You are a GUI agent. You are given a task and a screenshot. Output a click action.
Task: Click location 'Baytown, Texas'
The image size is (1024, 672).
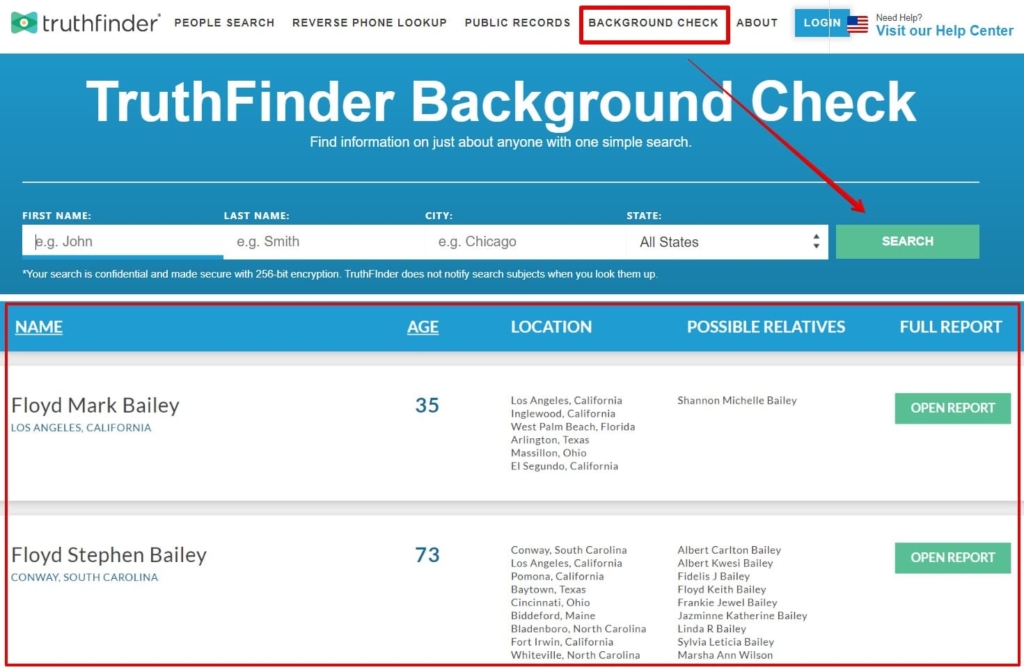pos(548,589)
